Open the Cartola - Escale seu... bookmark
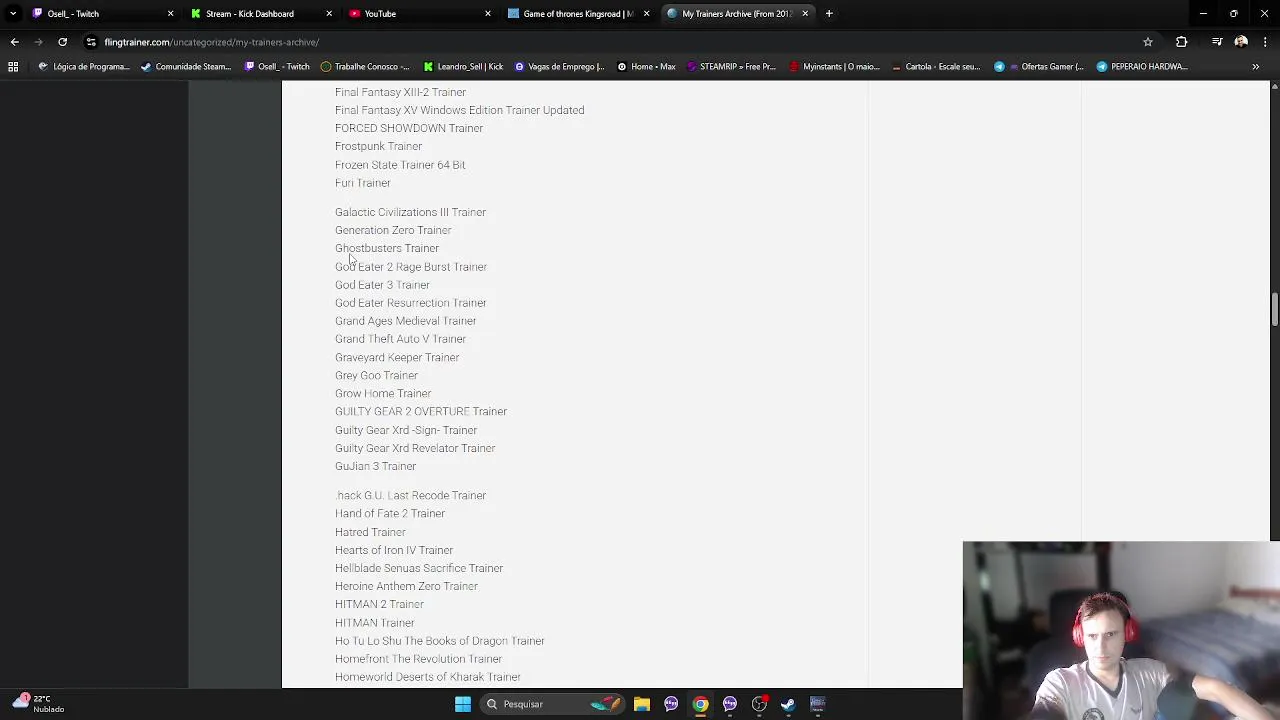Screen dimensions: 1280x720 point(935,66)
